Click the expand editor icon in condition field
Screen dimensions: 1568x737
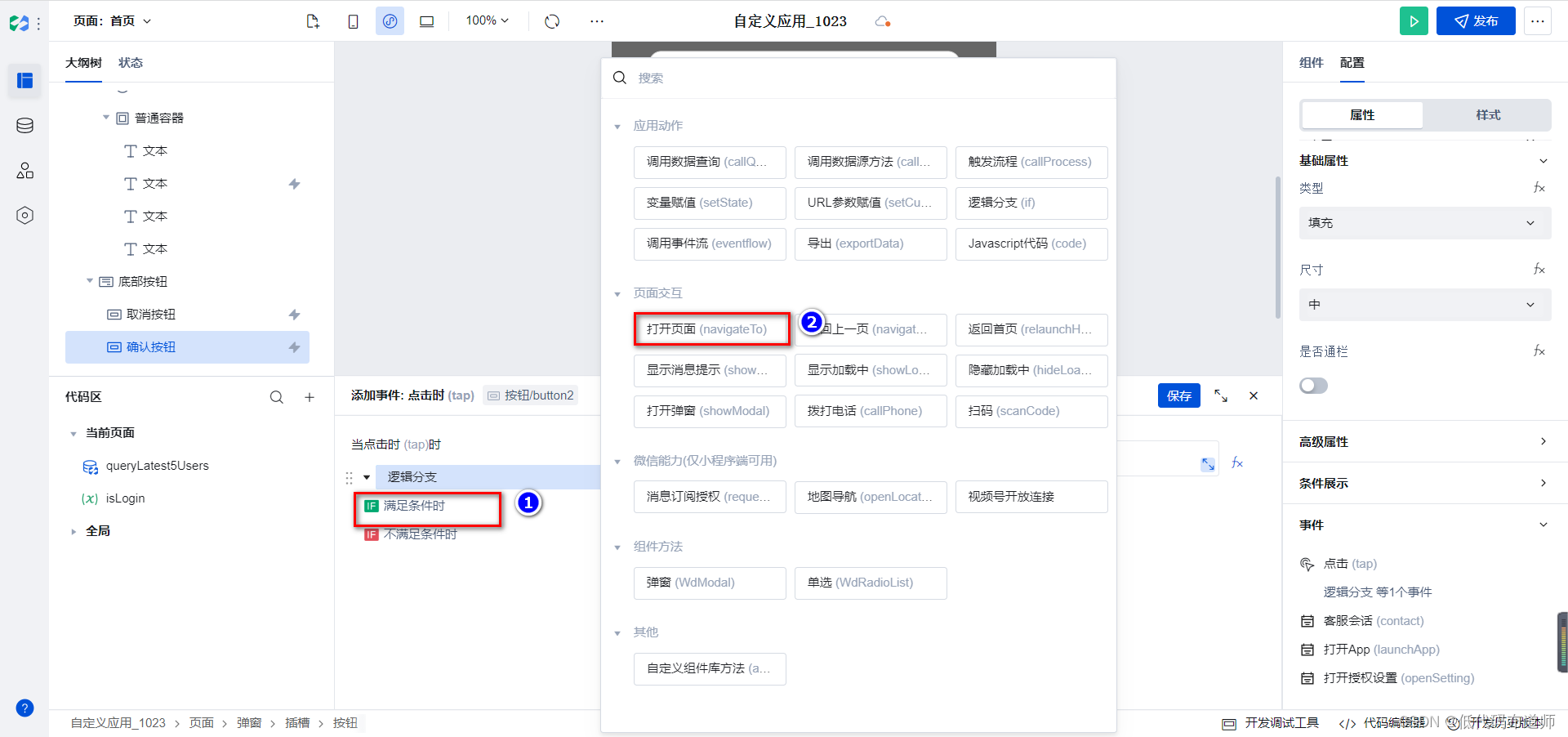click(1208, 464)
